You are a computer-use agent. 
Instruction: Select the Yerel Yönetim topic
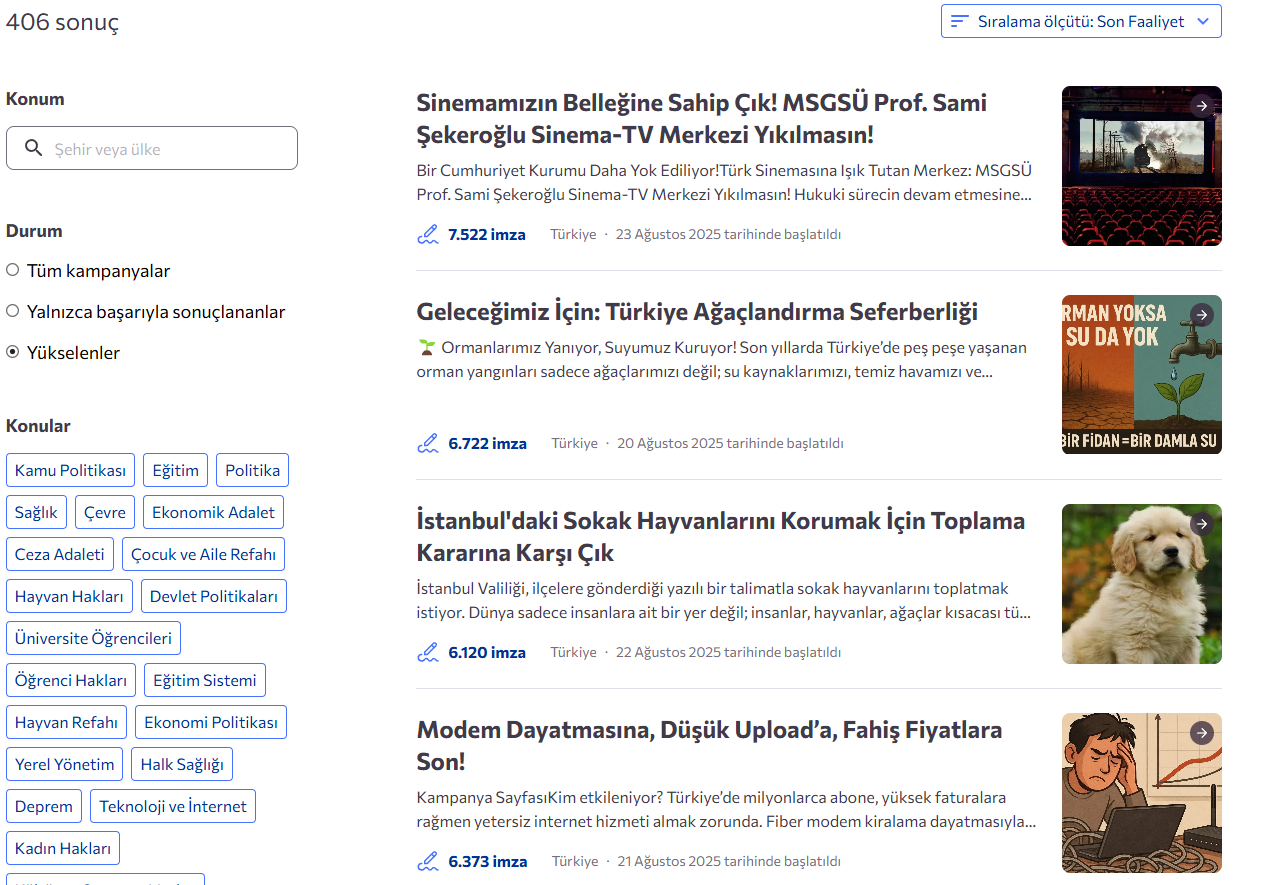65,764
